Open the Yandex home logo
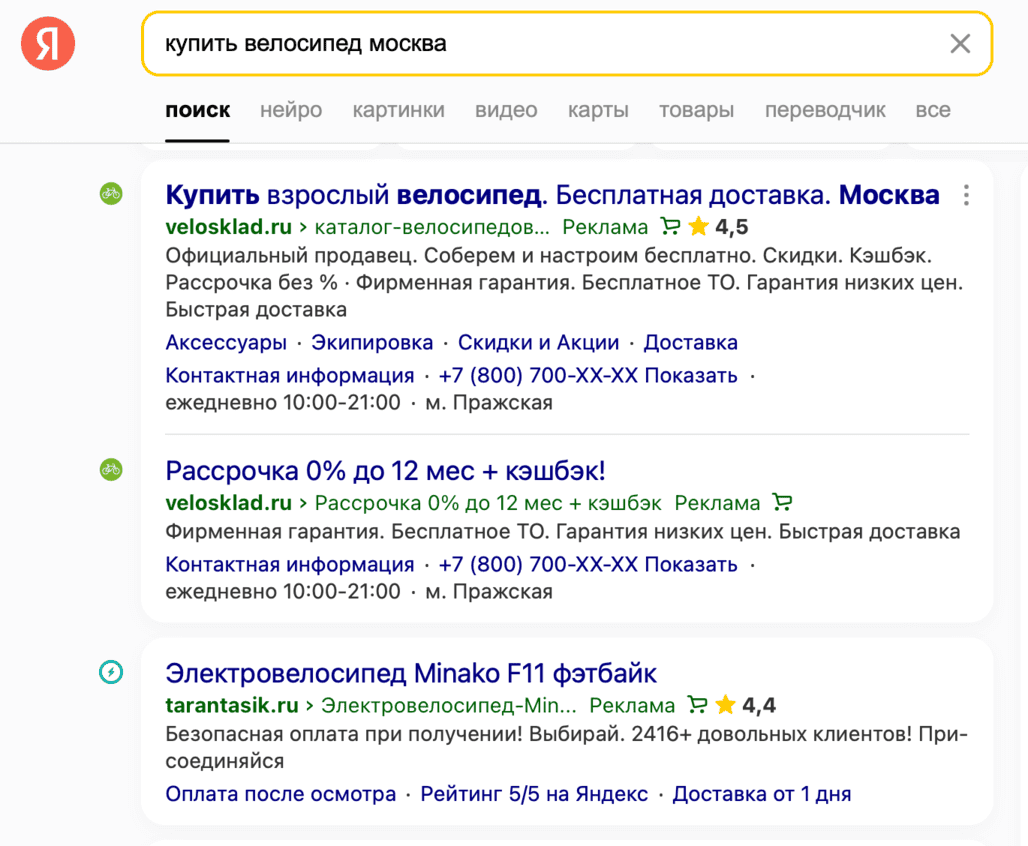Screen dimensions: 1028x846 [x=48, y=43]
